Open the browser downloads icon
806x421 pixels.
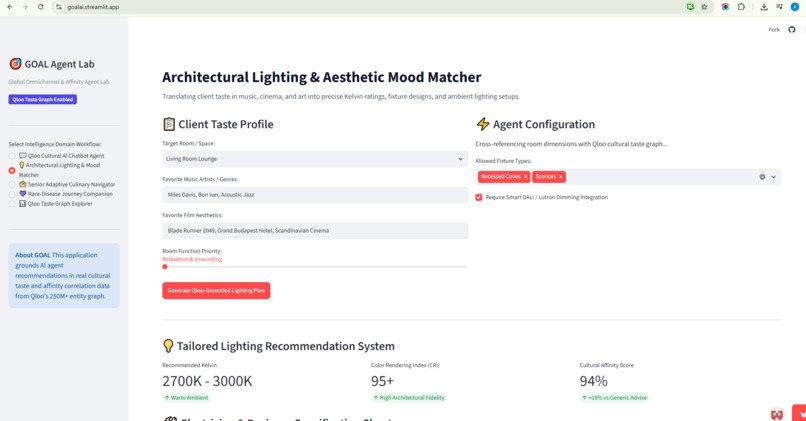point(764,7)
